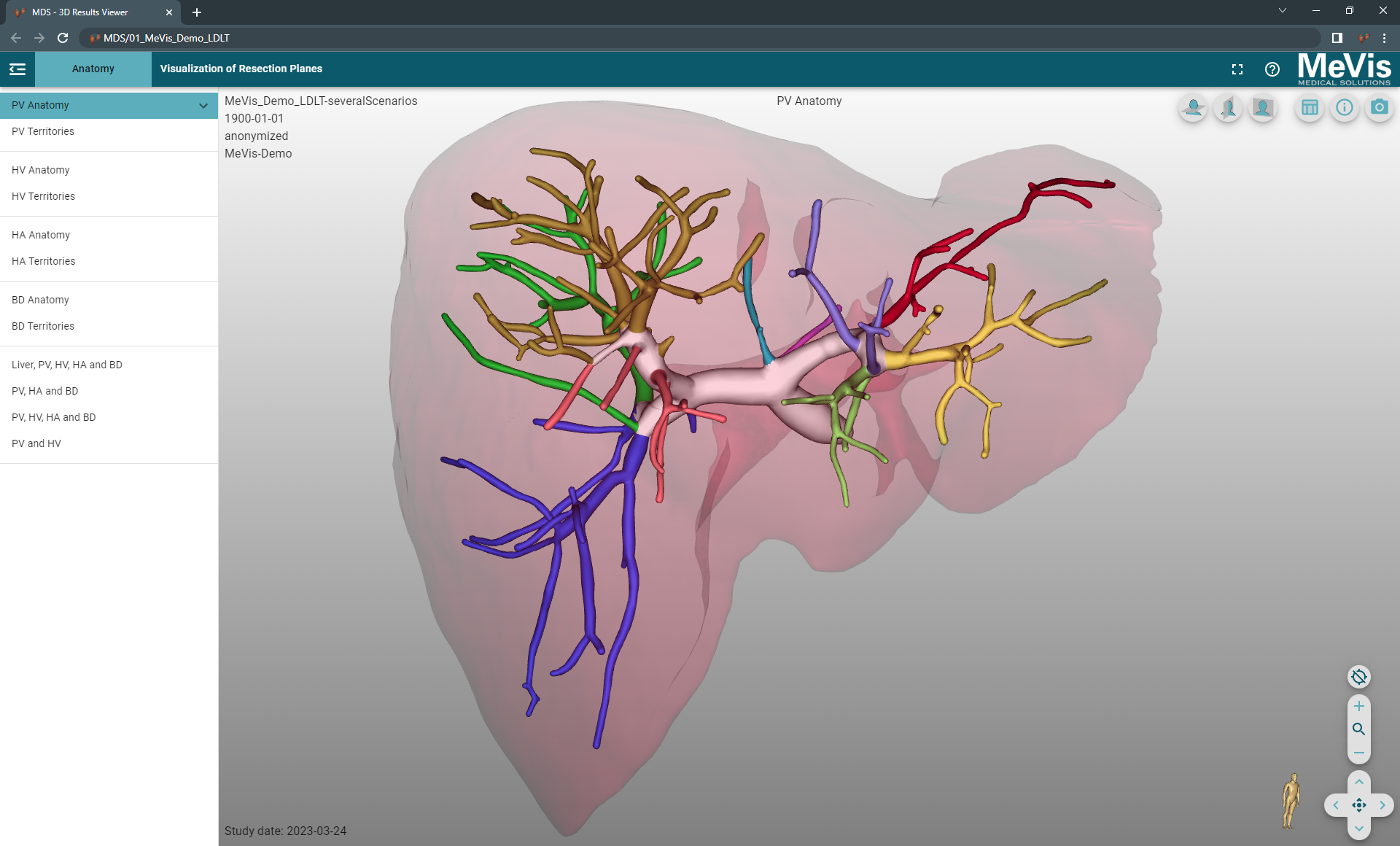Viewport: 1400px width, 846px height.
Task: Click the golden human orientation figure
Action: [1291, 801]
